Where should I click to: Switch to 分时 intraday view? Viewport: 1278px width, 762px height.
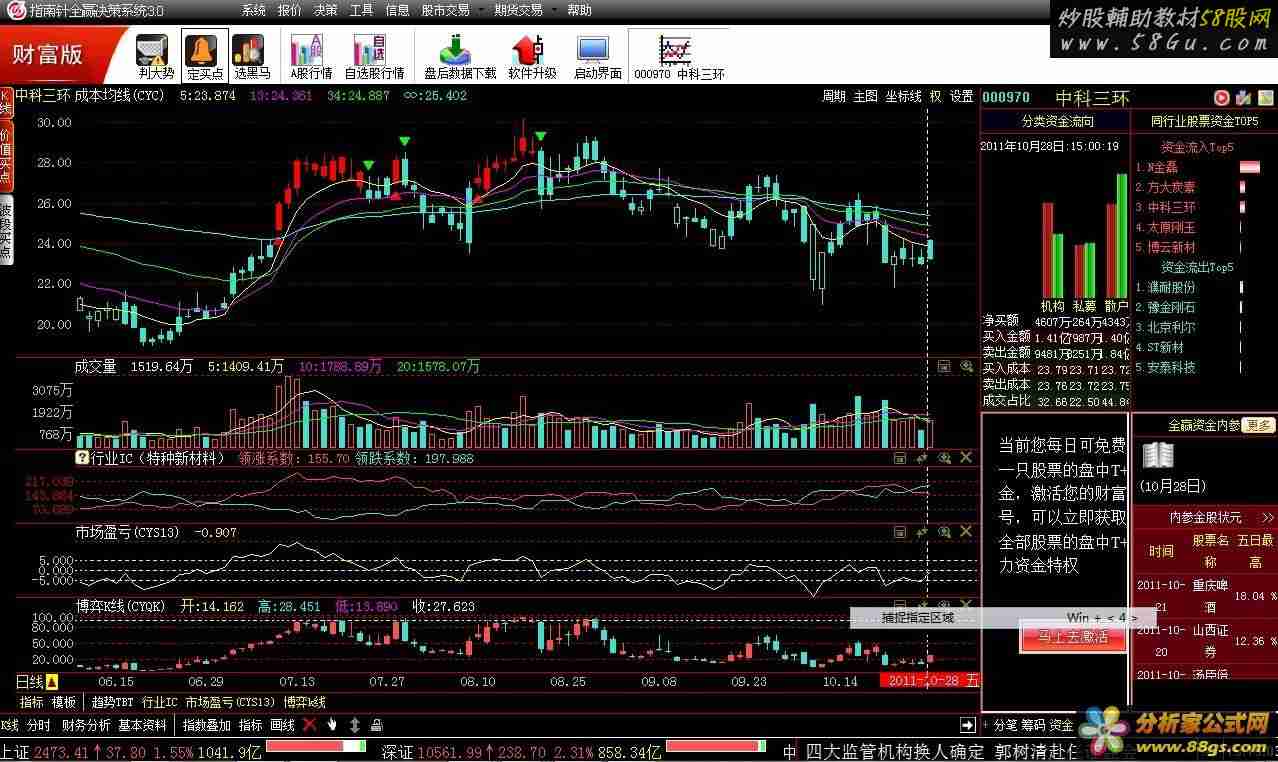tap(38, 725)
